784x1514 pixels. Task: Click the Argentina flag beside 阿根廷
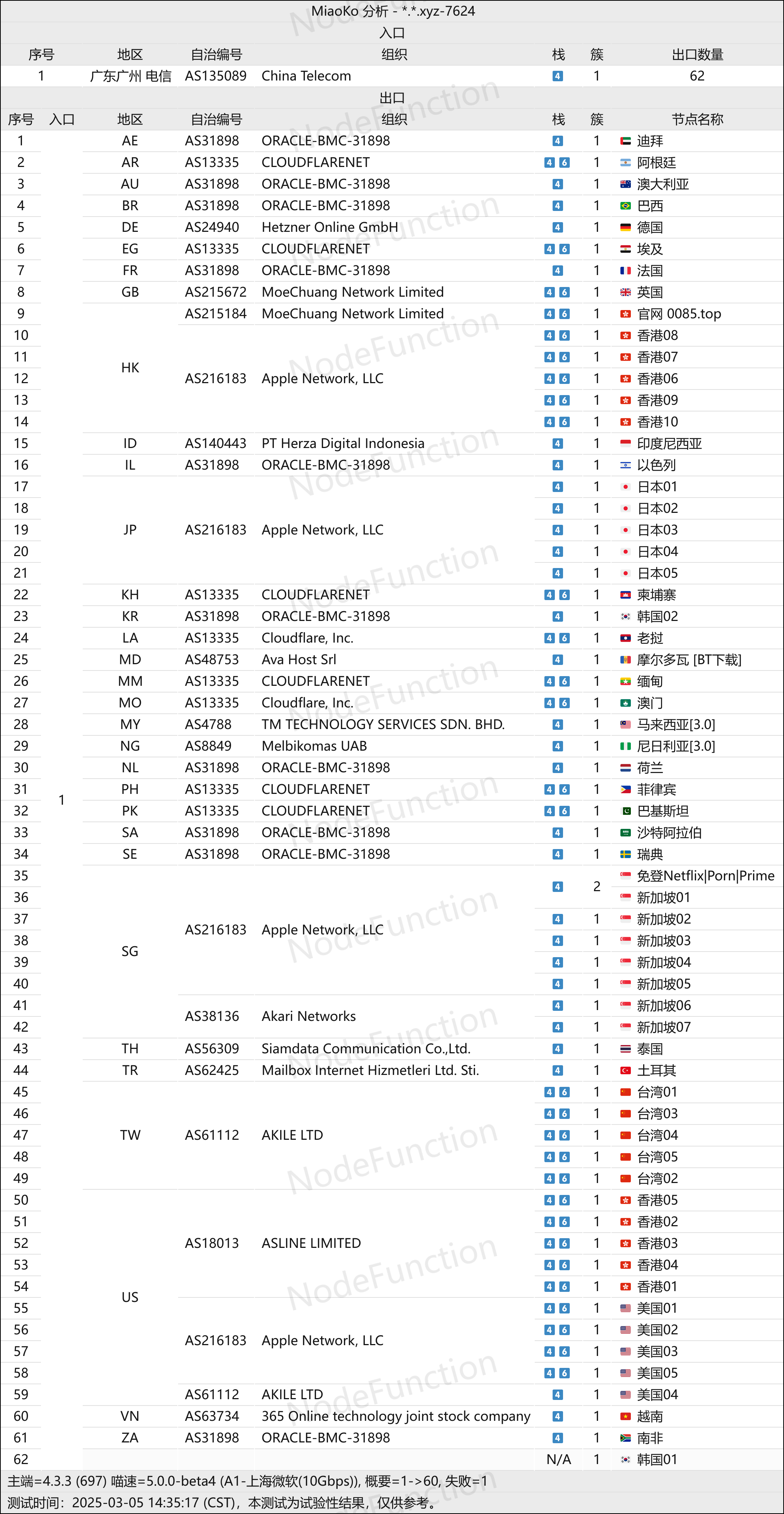625,163
